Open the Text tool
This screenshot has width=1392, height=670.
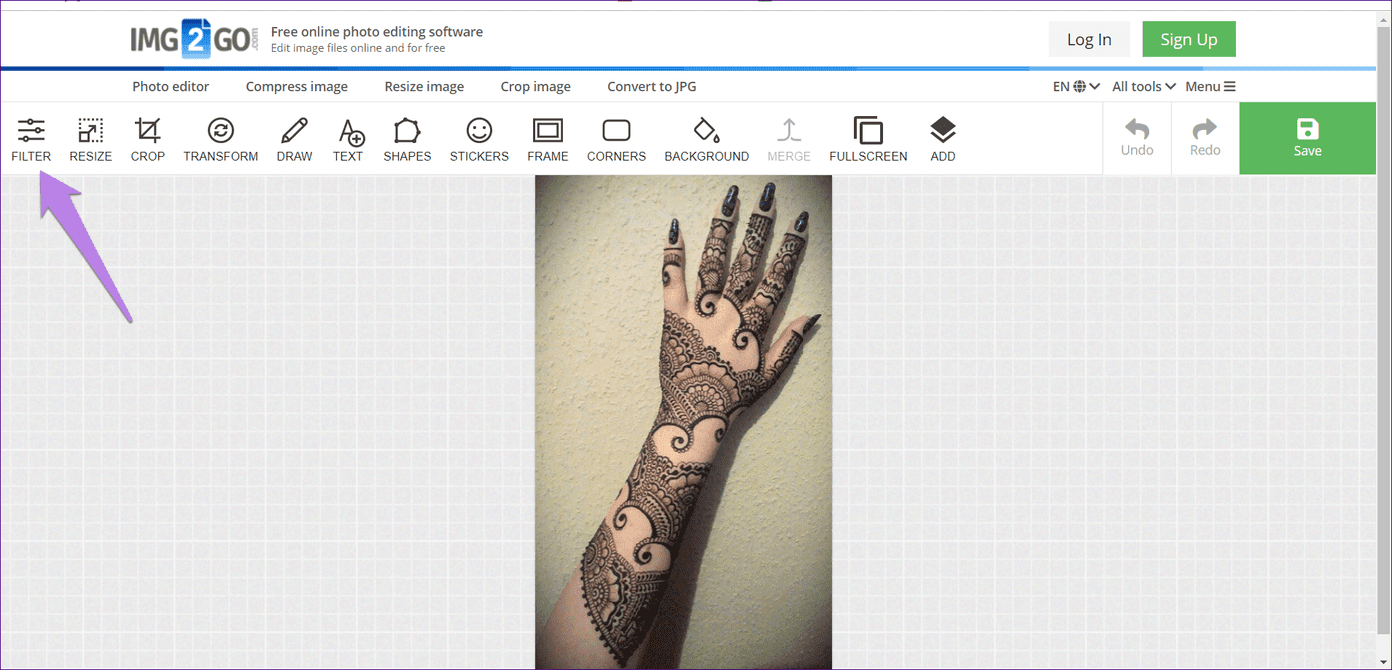point(348,139)
